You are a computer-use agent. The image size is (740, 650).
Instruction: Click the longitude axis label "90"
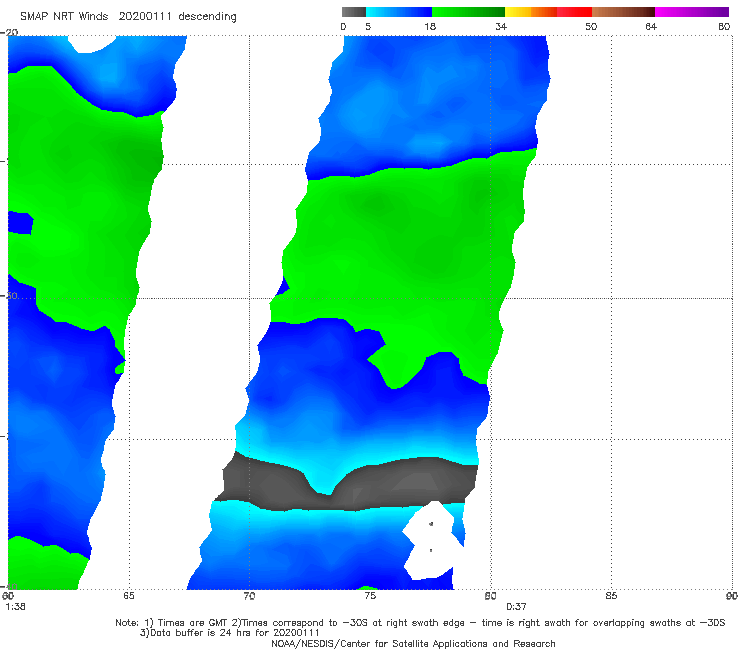pos(732,596)
